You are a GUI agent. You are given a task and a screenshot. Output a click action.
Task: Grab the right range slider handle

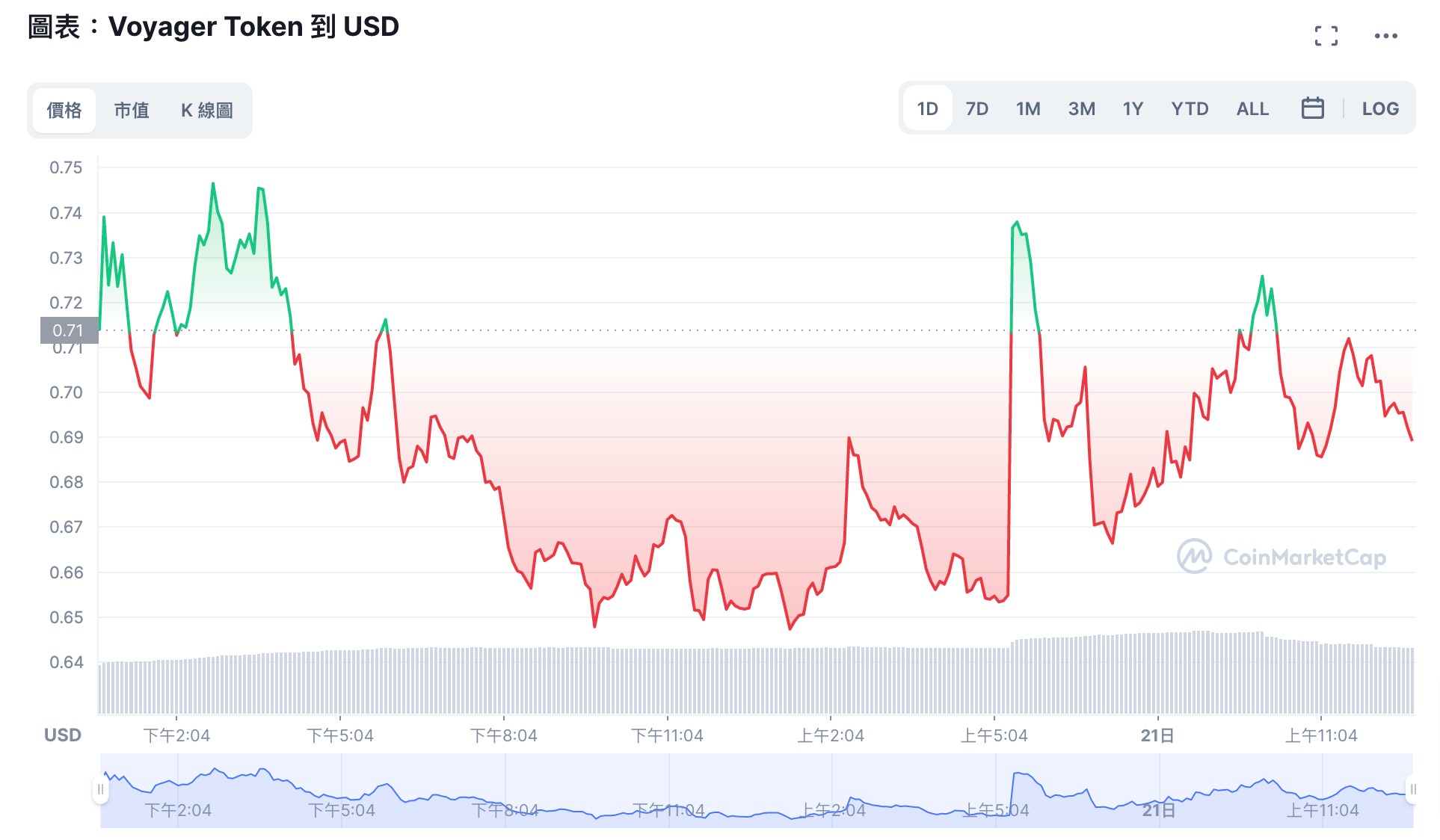coord(1412,790)
